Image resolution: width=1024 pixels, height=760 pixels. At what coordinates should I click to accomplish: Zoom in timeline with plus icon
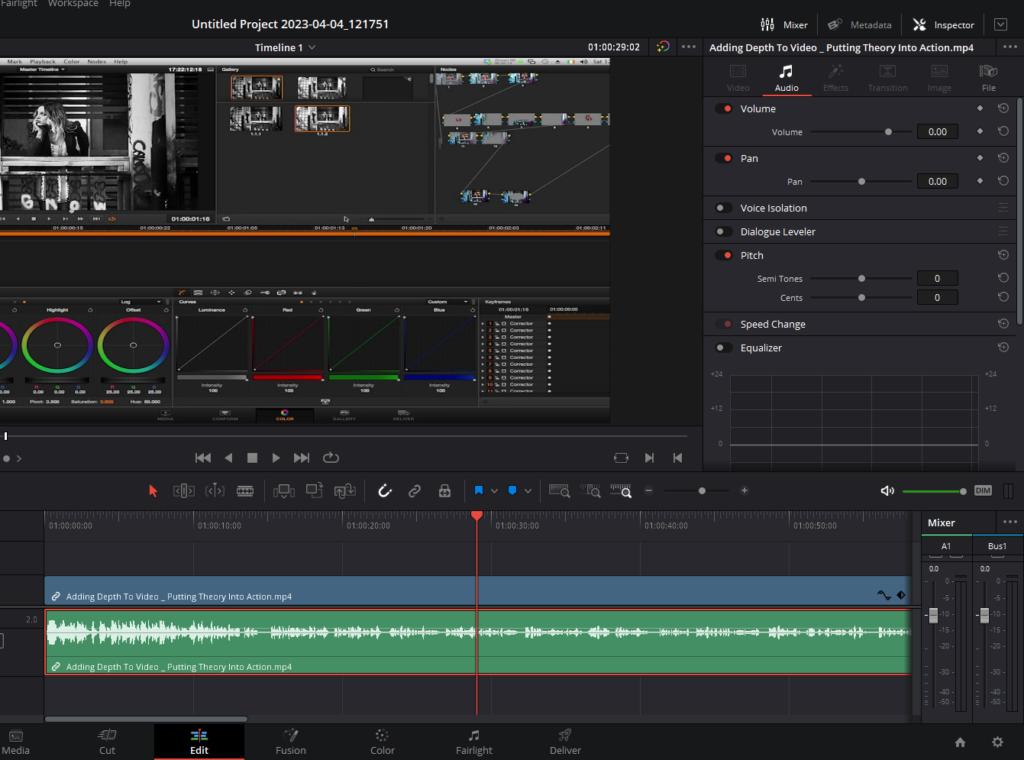point(744,491)
